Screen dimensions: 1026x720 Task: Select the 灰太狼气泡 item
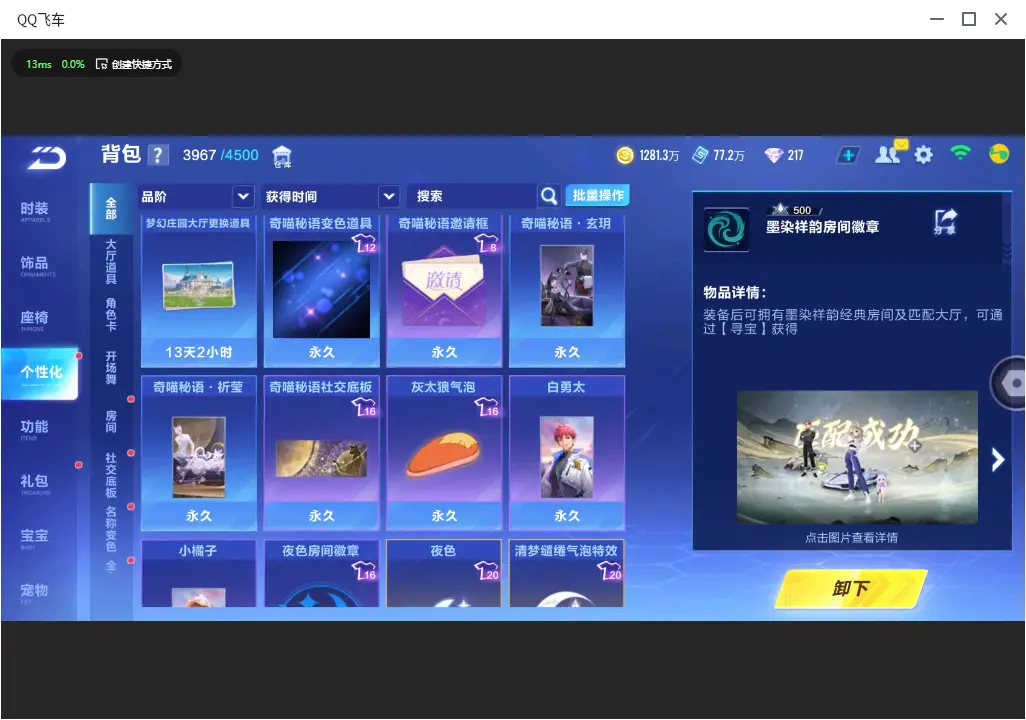click(444, 453)
